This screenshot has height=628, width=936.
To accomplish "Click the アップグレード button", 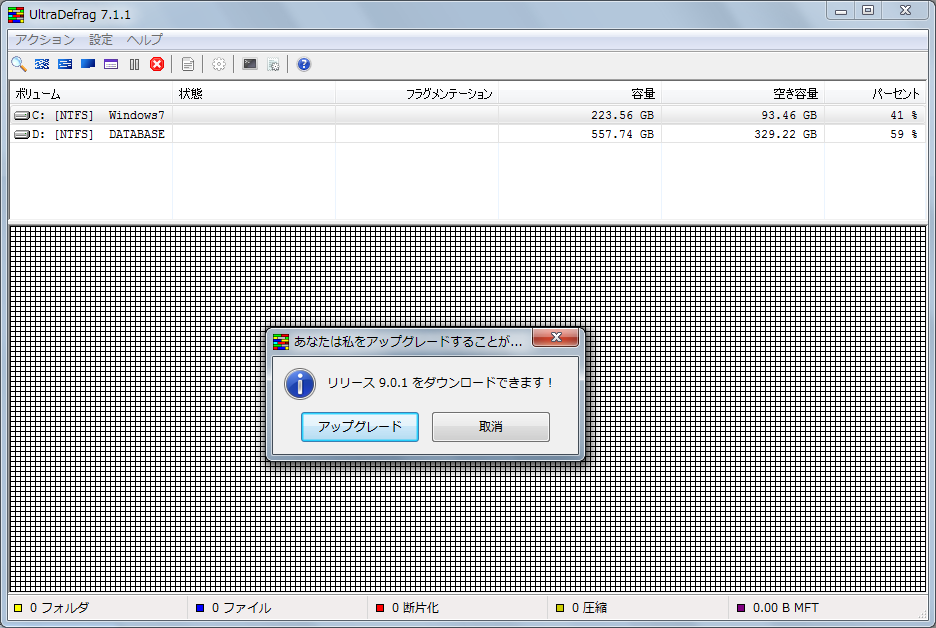I will pyautogui.click(x=360, y=427).
